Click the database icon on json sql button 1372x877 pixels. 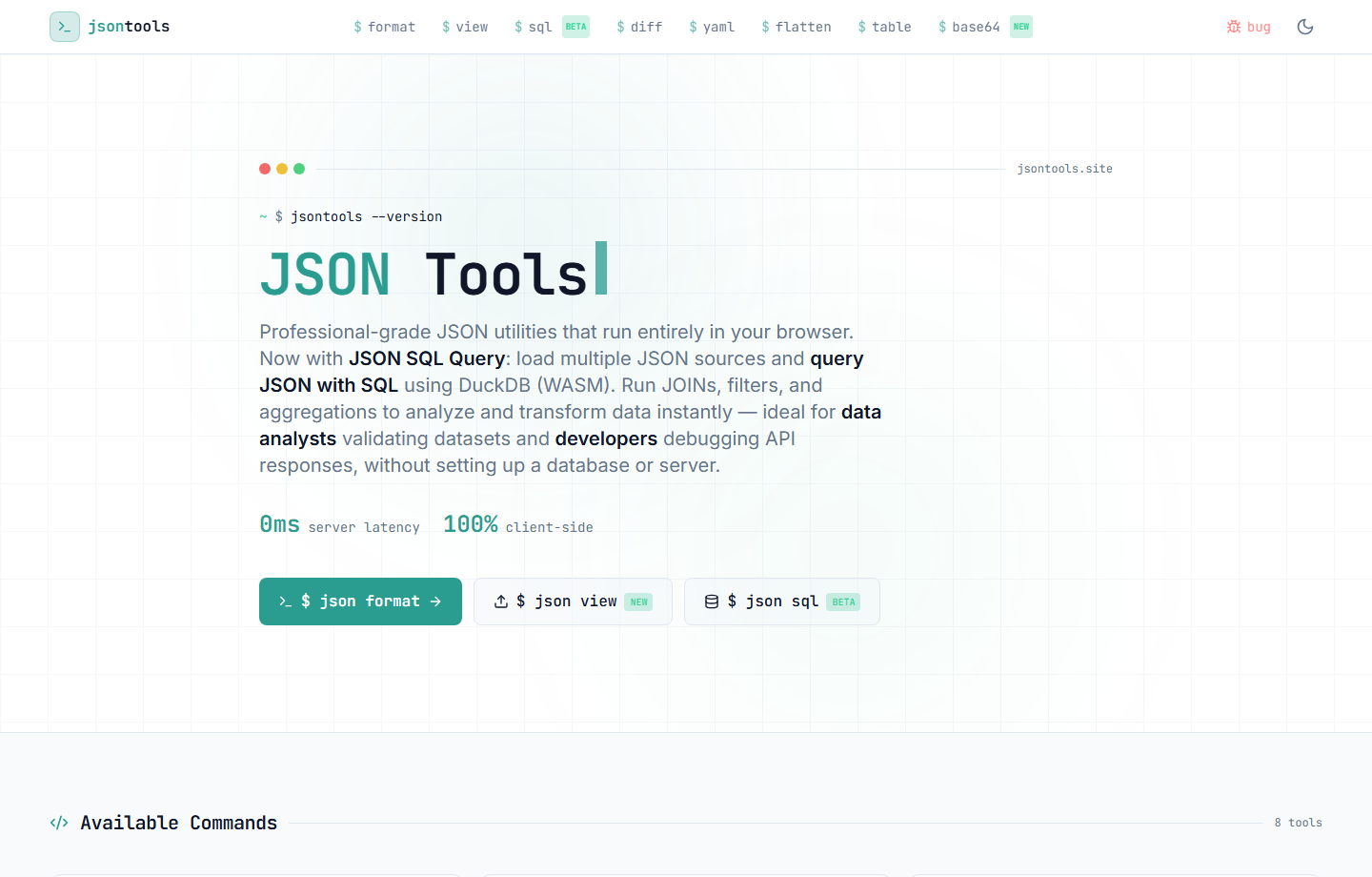click(712, 602)
